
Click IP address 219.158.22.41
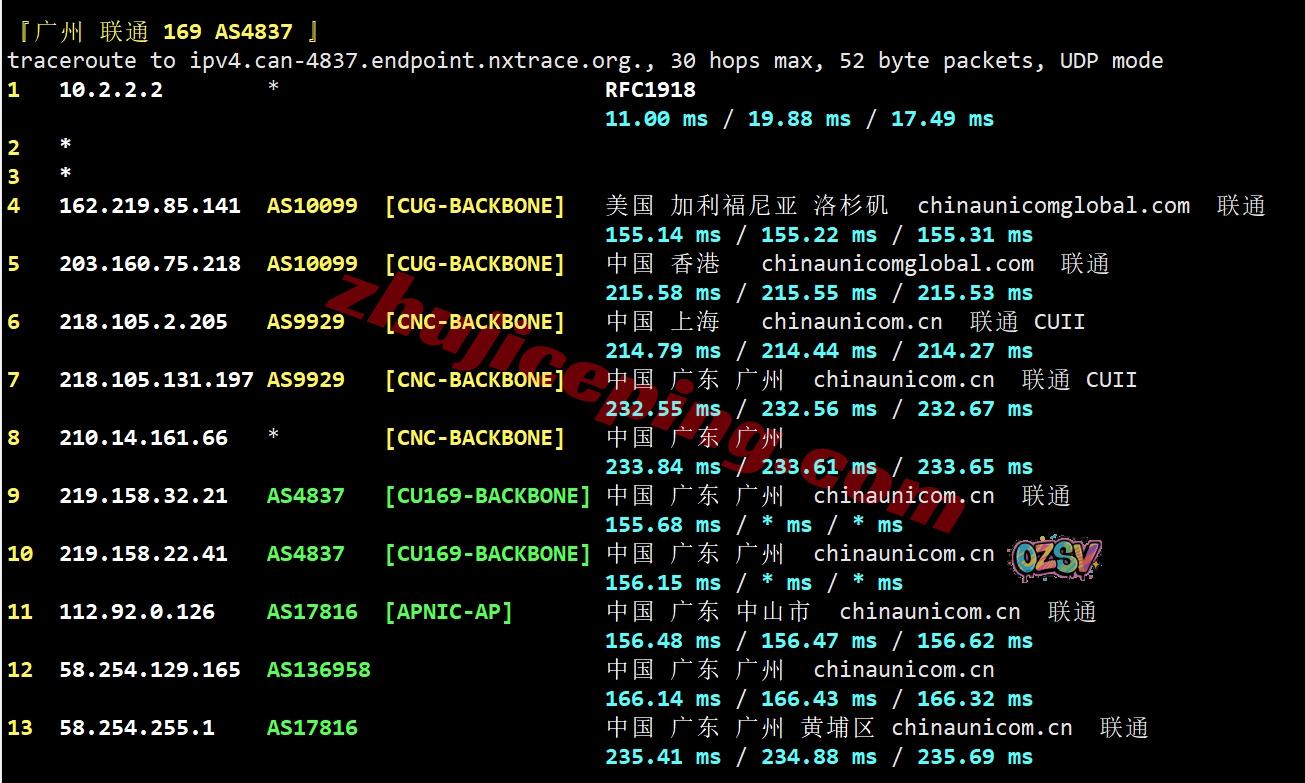tap(143, 554)
